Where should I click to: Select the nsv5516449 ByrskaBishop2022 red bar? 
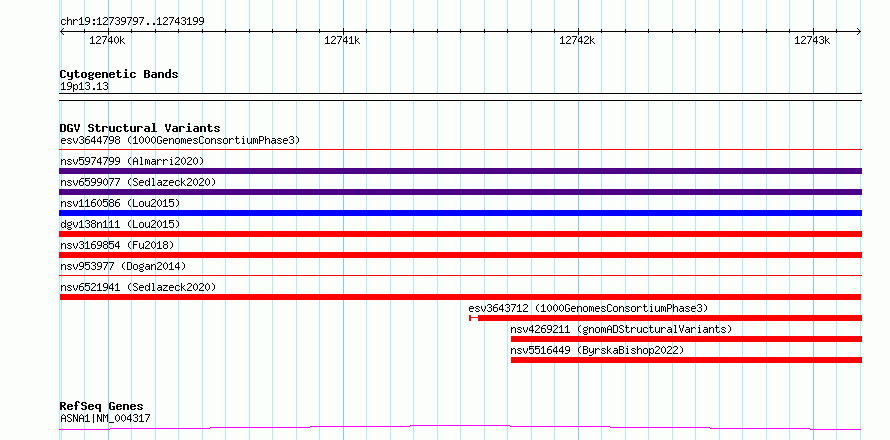point(686,360)
